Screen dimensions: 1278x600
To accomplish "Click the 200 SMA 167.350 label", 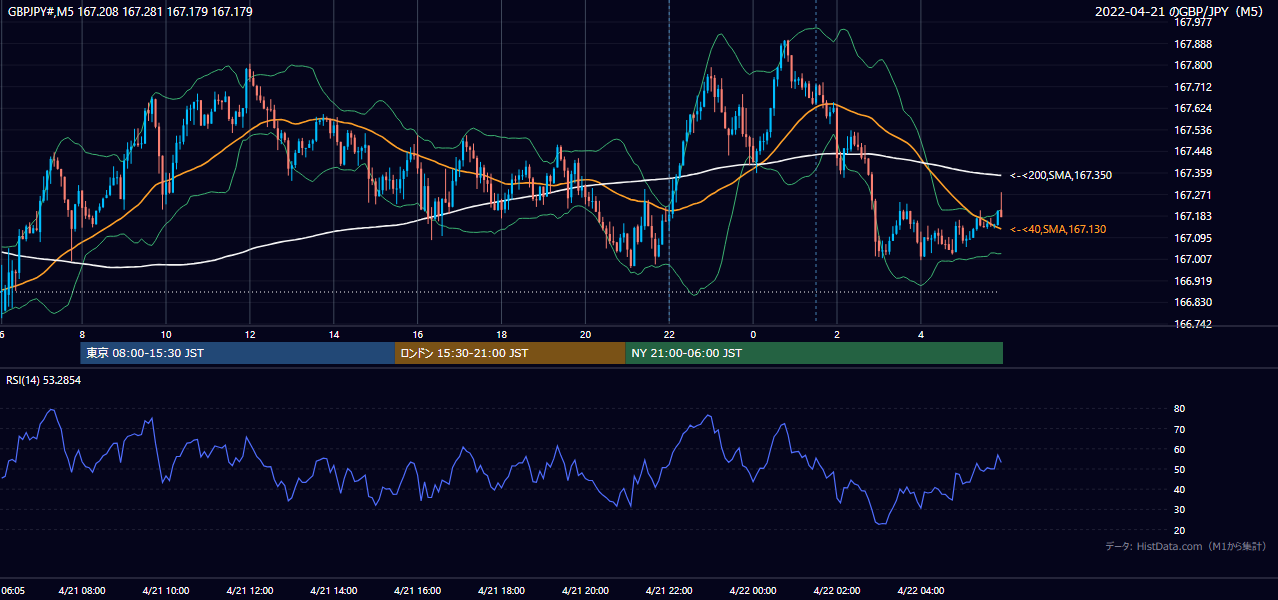I will click(x=1060, y=176).
